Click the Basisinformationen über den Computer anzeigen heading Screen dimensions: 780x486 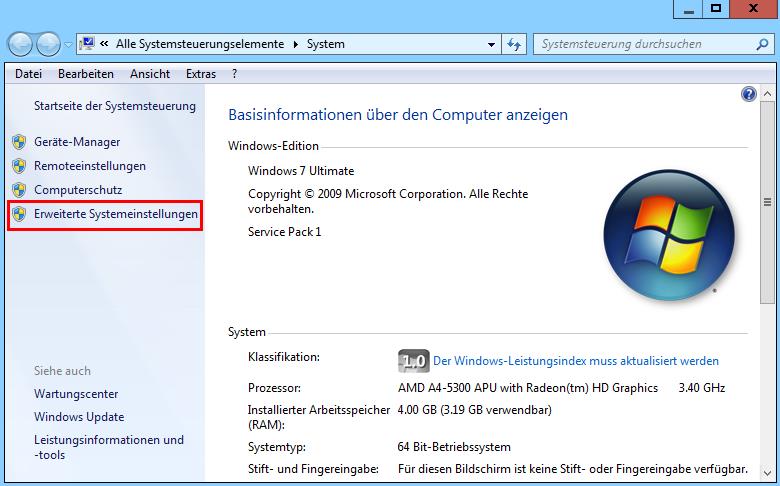click(398, 115)
